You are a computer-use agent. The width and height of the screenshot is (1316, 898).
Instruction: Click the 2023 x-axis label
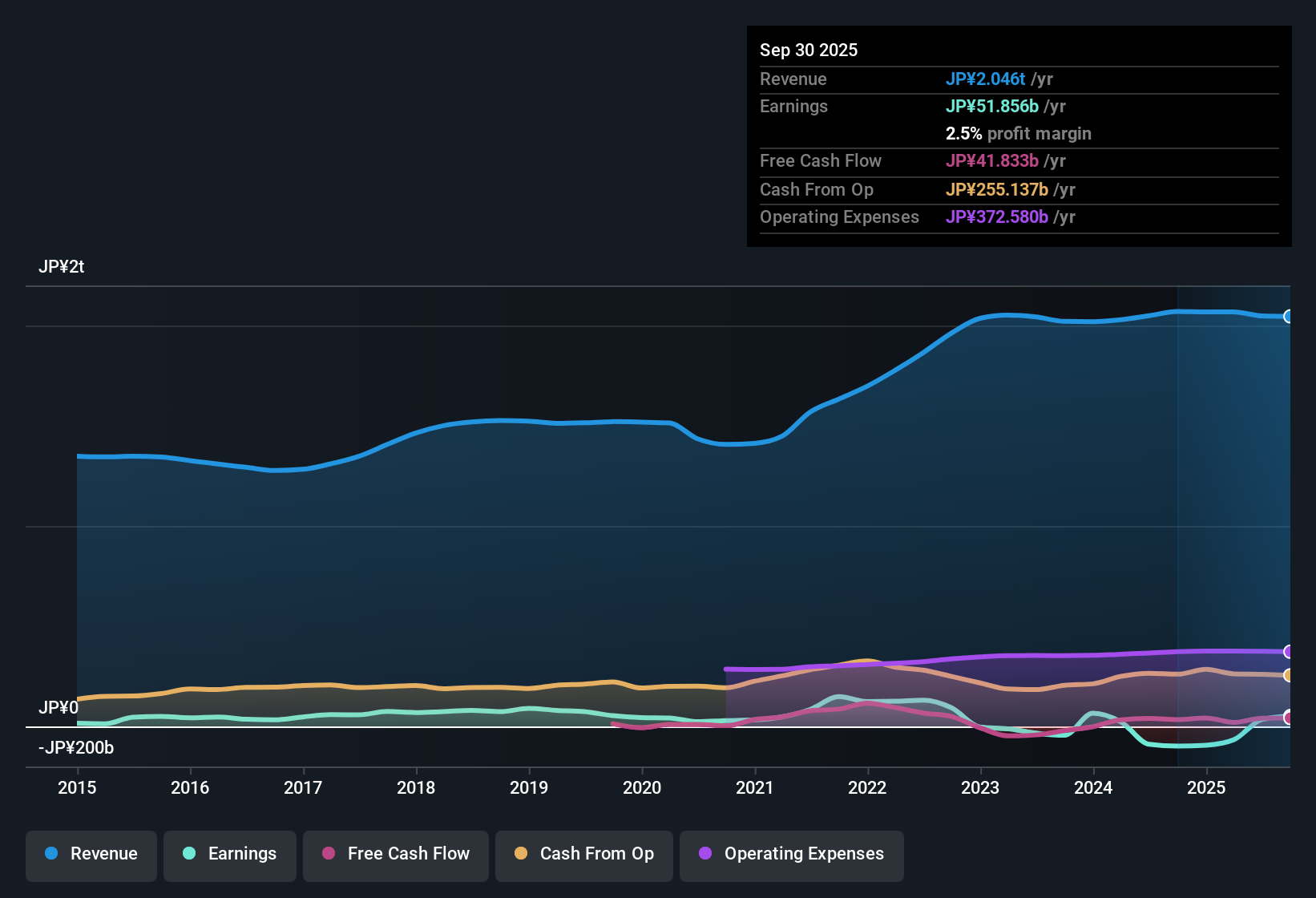980,788
